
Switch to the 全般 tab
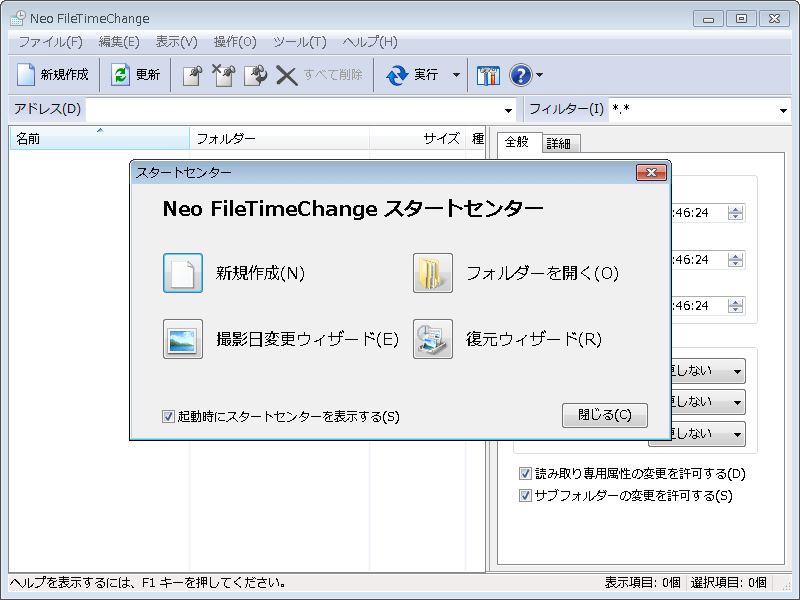pyautogui.click(x=516, y=142)
